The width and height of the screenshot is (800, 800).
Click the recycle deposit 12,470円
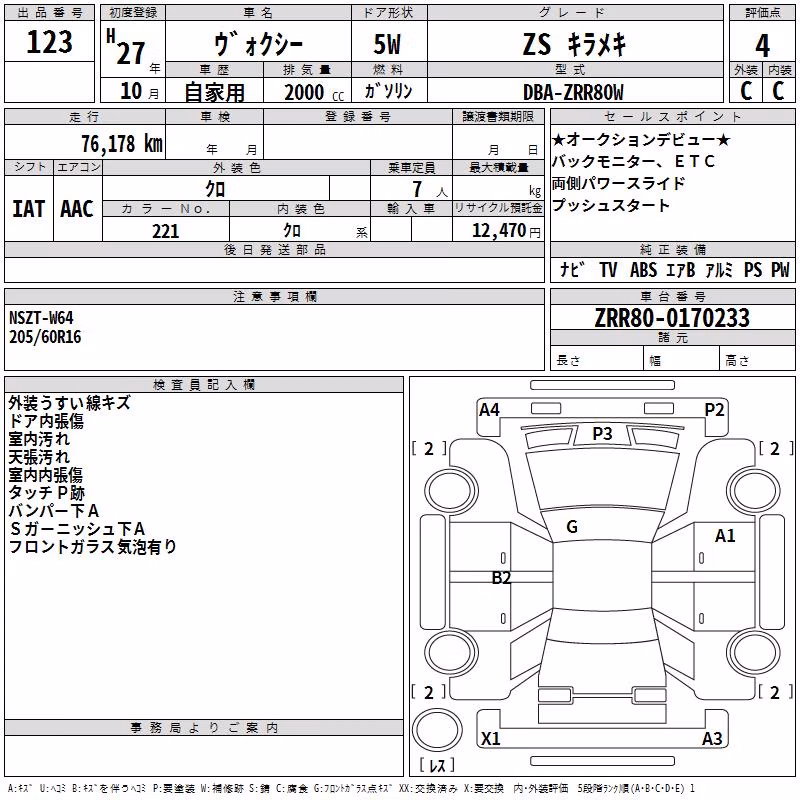click(x=506, y=231)
